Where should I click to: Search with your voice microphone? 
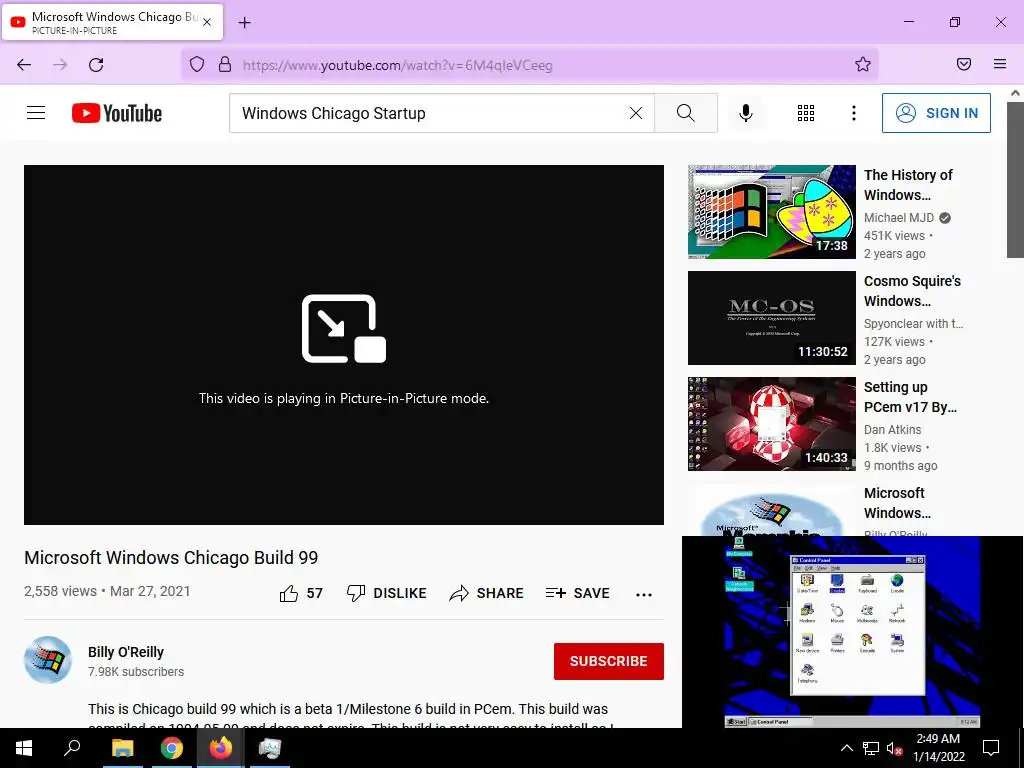pyautogui.click(x=746, y=113)
